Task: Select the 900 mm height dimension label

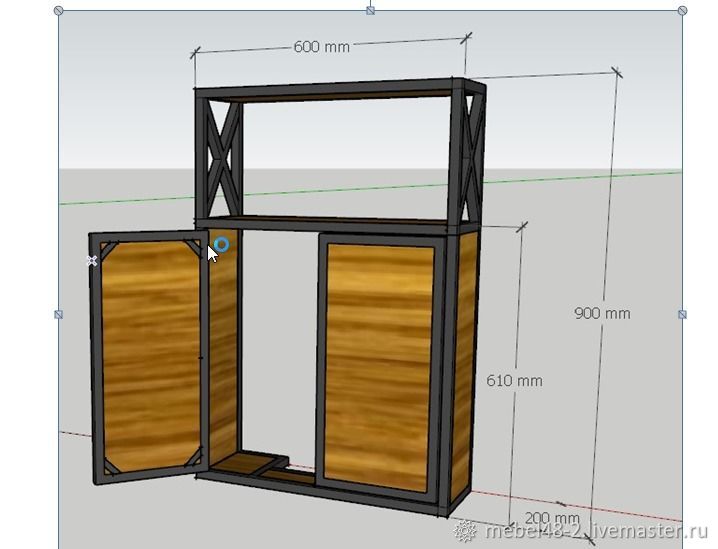Action: tap(602, 313)
